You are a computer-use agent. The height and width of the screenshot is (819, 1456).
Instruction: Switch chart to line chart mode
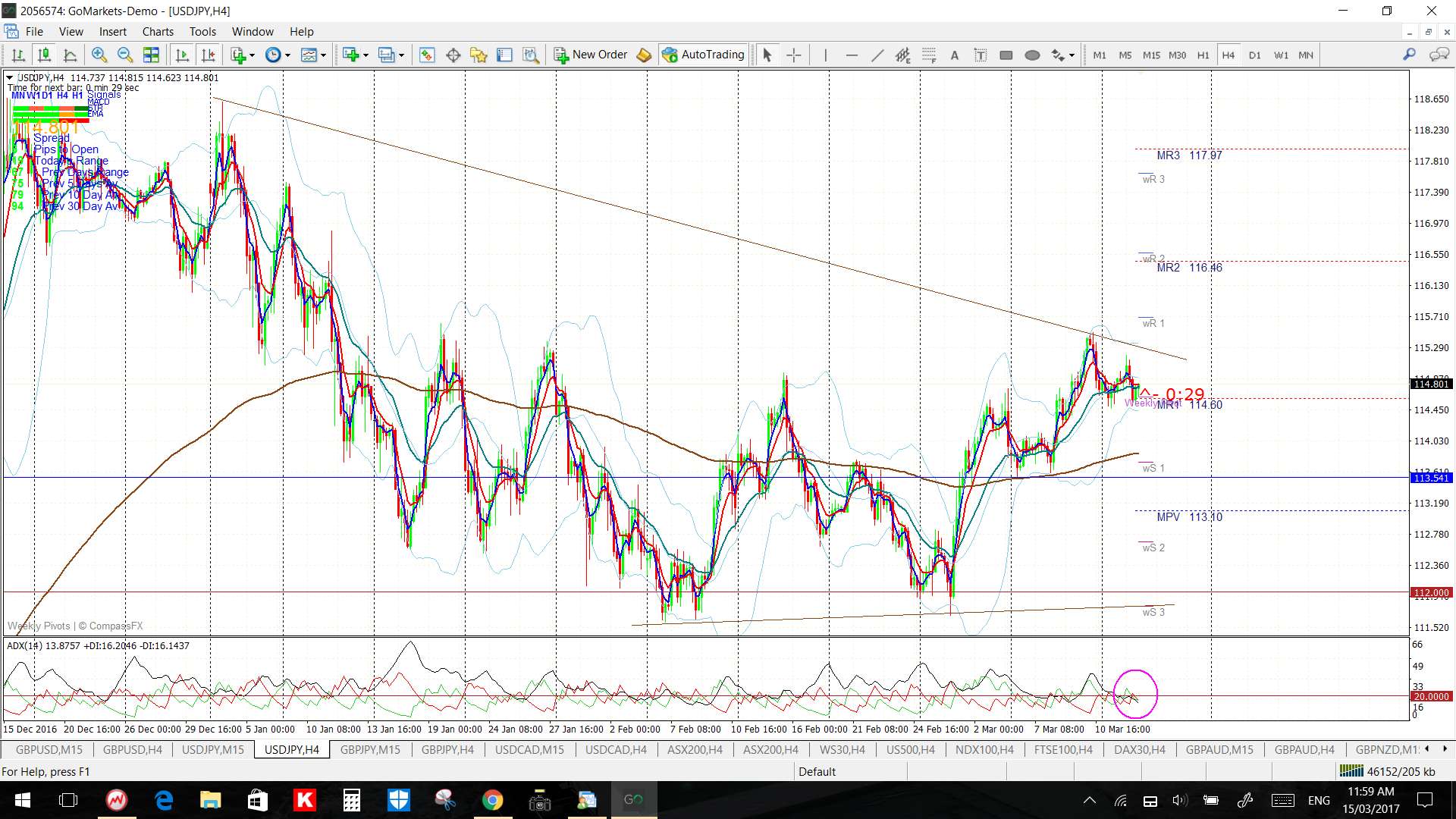(70, 55)
